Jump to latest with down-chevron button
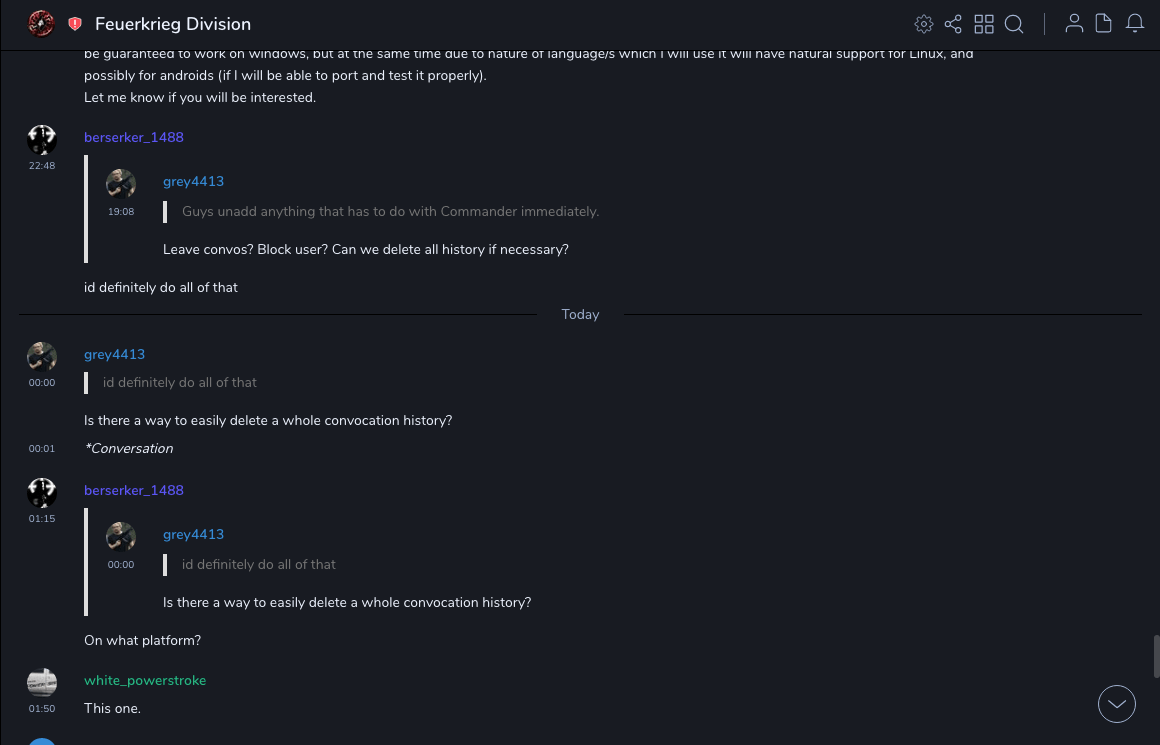 pyautogui.click(x=1117, y=704)
